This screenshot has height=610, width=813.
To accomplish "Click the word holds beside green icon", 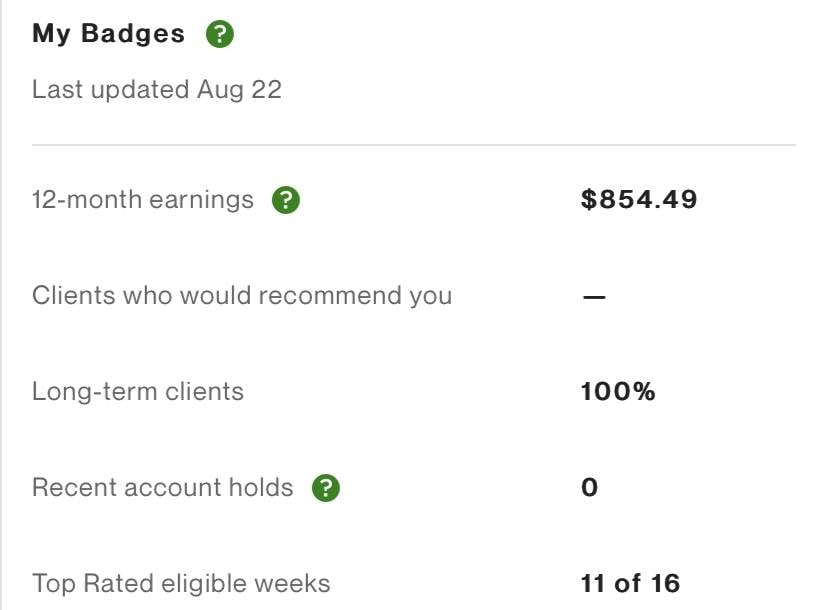I will (261, 488).
